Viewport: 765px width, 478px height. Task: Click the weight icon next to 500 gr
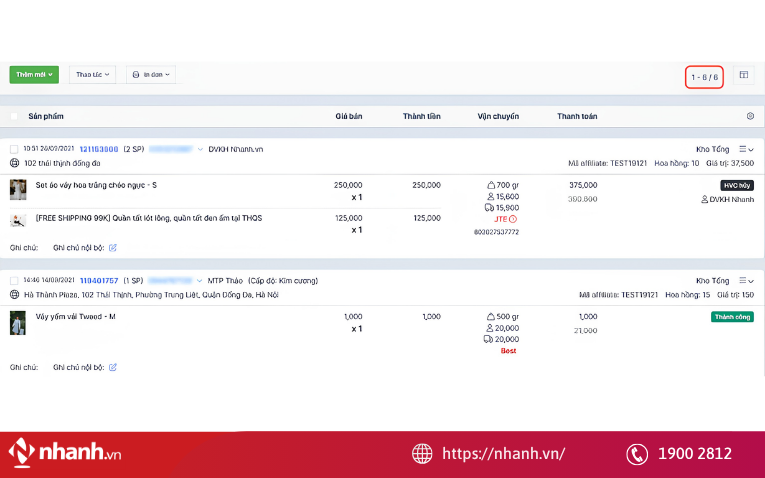491,317
